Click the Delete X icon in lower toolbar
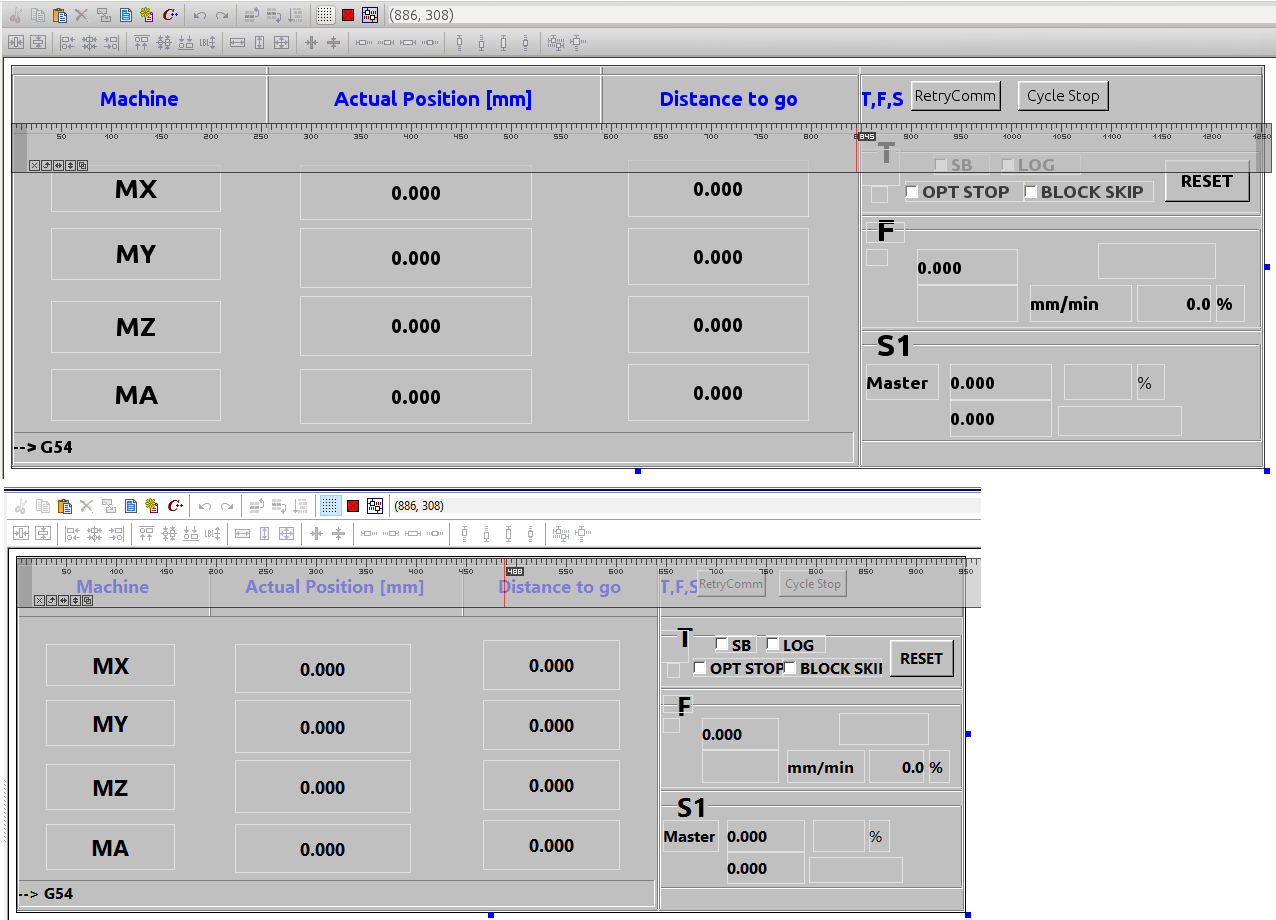 pyautogui.click(x=86, y=506)
